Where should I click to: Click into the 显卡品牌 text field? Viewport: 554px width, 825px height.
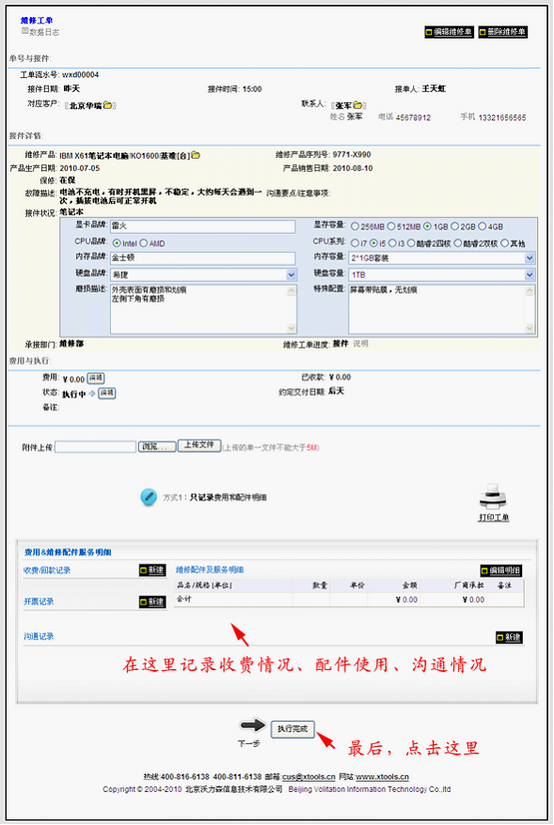coord(203,226)
